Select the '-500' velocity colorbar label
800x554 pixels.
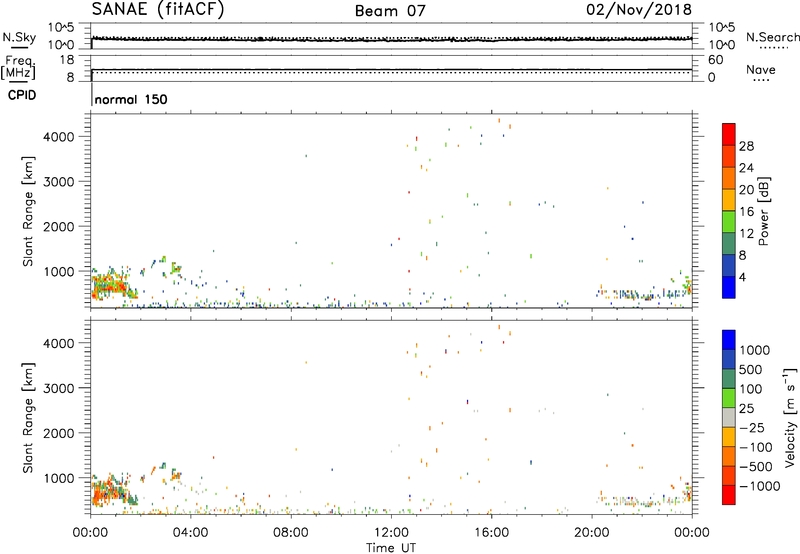tap(756, 466)
